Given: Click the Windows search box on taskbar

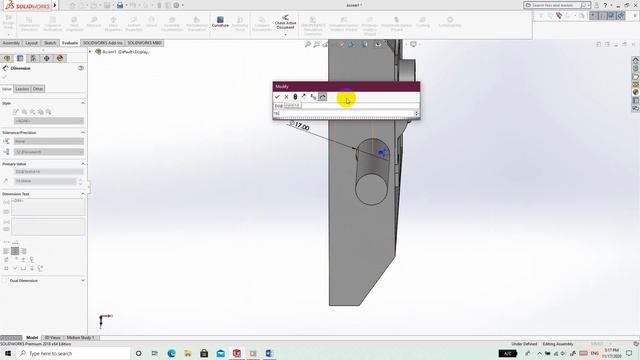Looking at the screenshot, I should pos(74,353).
